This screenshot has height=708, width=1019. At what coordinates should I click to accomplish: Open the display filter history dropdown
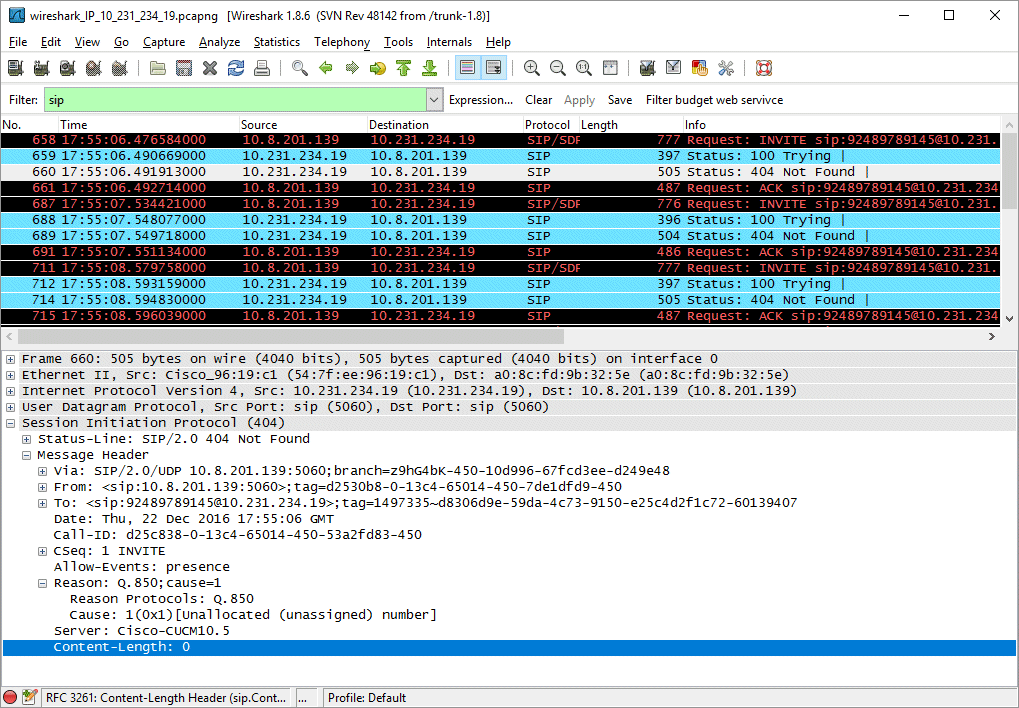[x=435, y=100]
